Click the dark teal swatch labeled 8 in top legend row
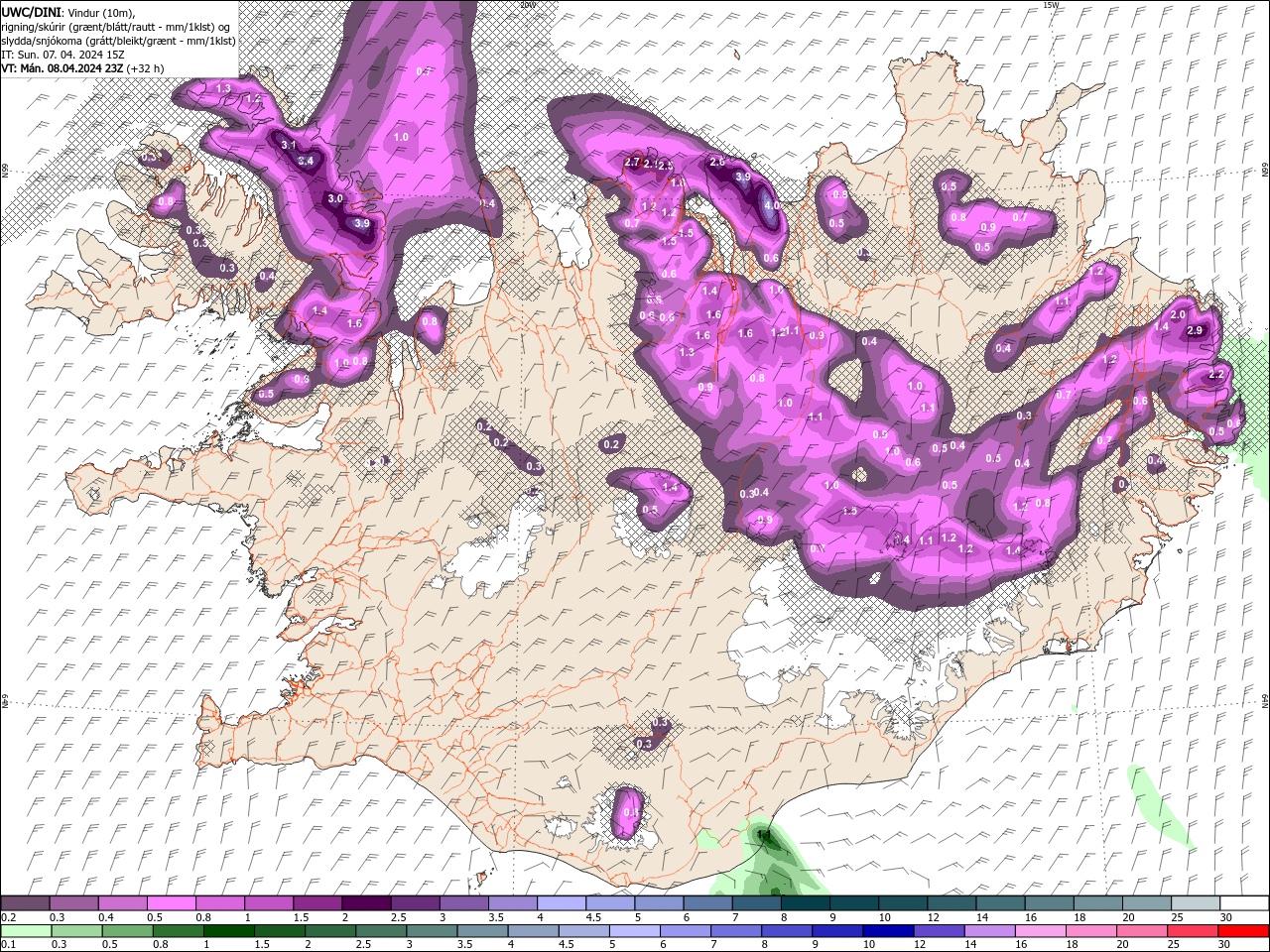The height and width of the screenshot is (952, 1270). (x=804, y=903)
